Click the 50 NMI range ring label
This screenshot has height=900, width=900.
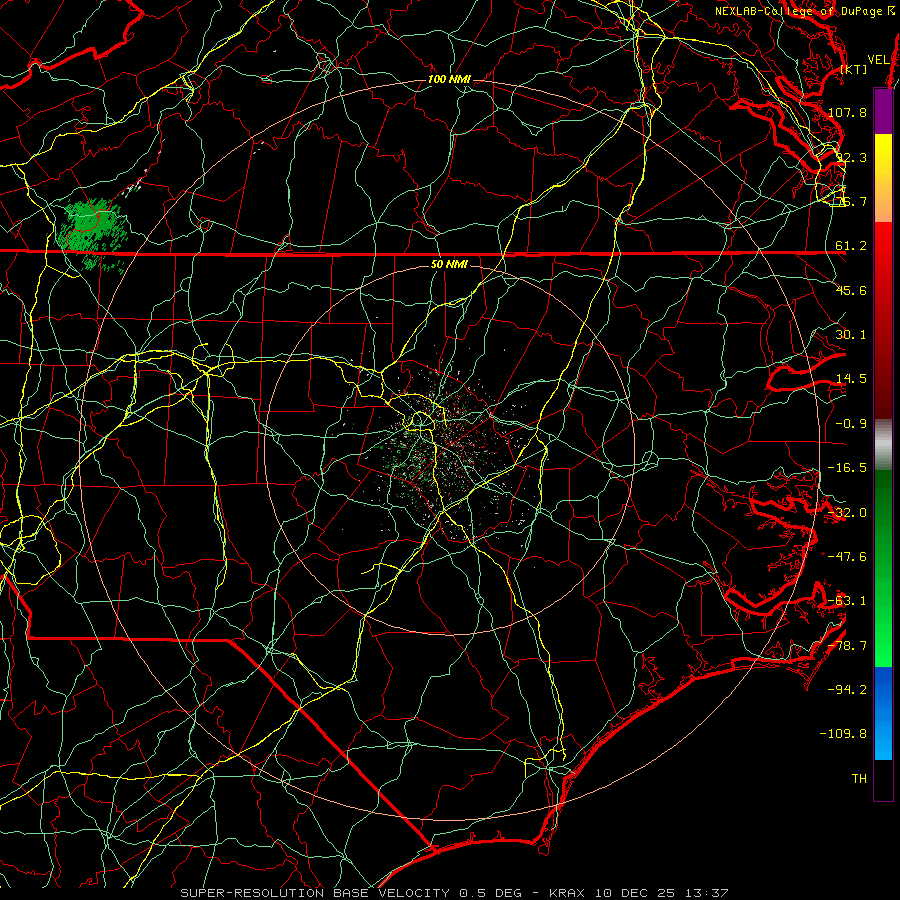click(449, 265)
